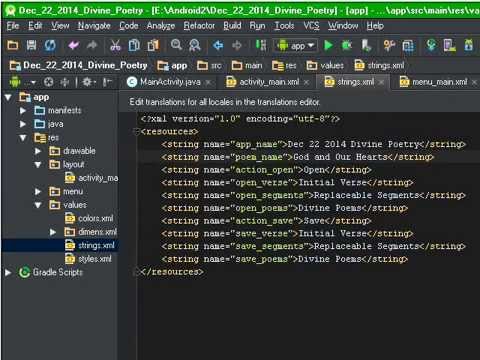Click Sync Project with Gradle Files icon
The width and height of the screenshot is (480, 360).
(431, 45)
